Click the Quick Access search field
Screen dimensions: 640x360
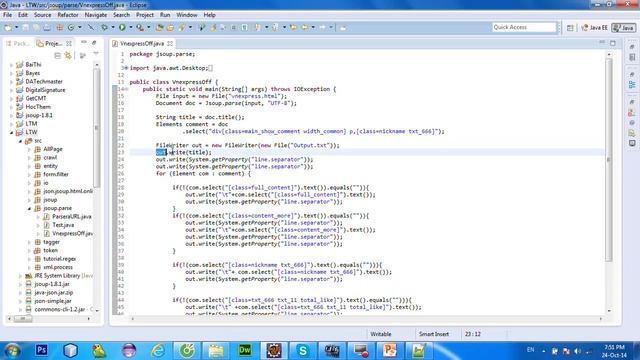[524, 27]
